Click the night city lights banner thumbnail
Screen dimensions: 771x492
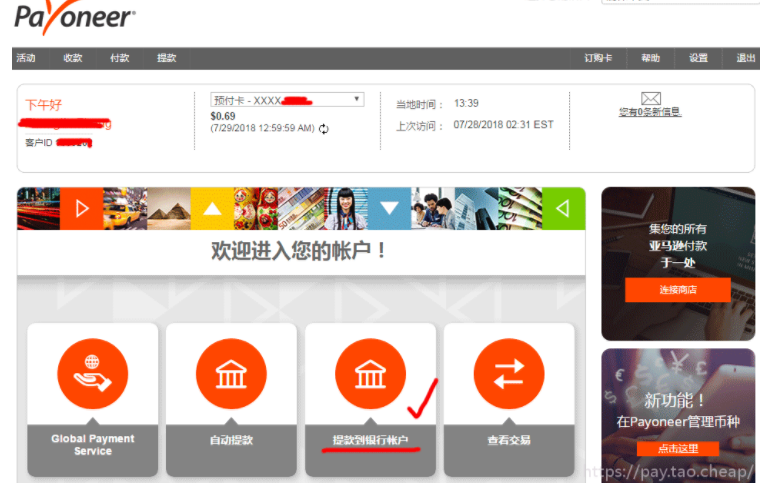[38, 208]
